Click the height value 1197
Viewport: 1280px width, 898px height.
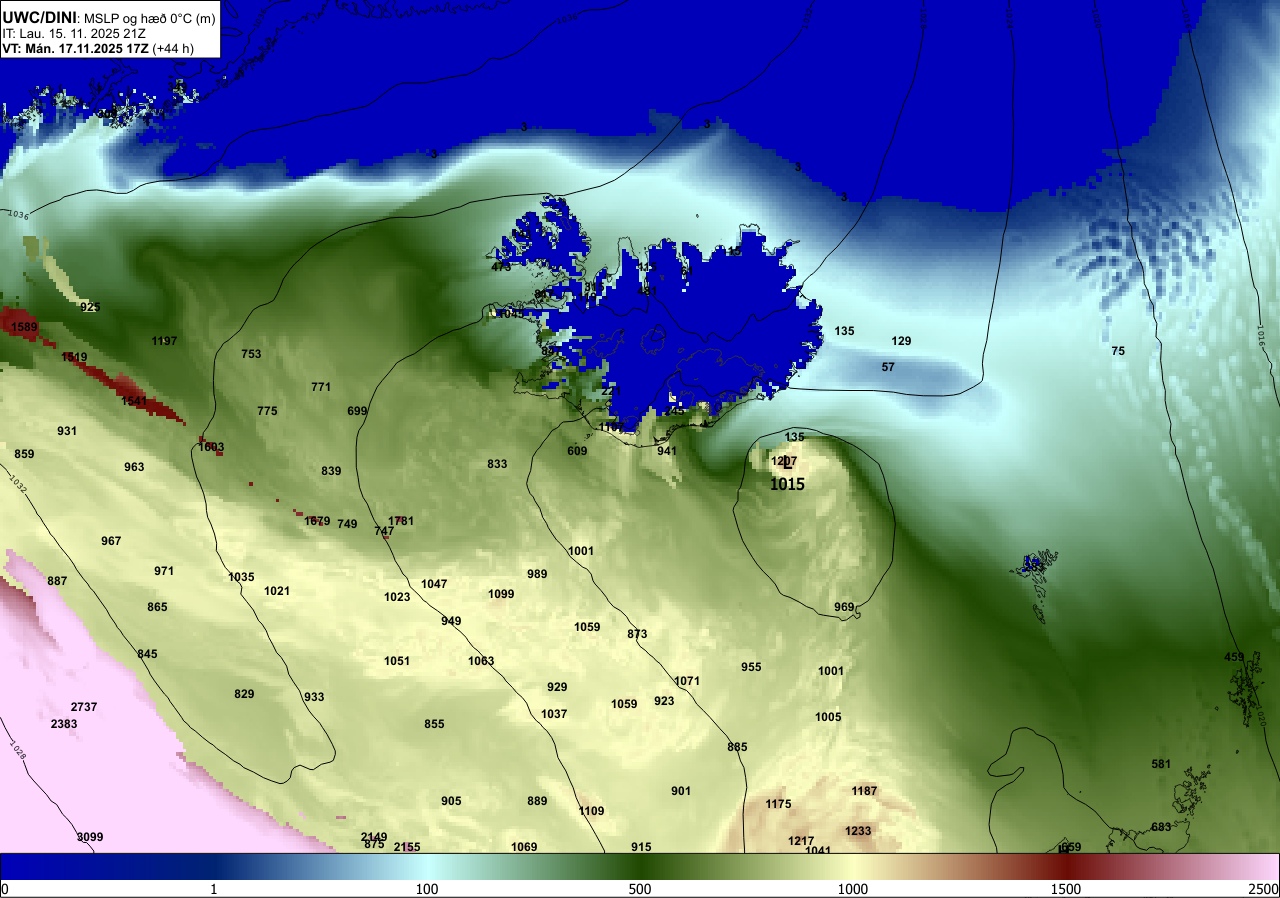coord(164,341)
